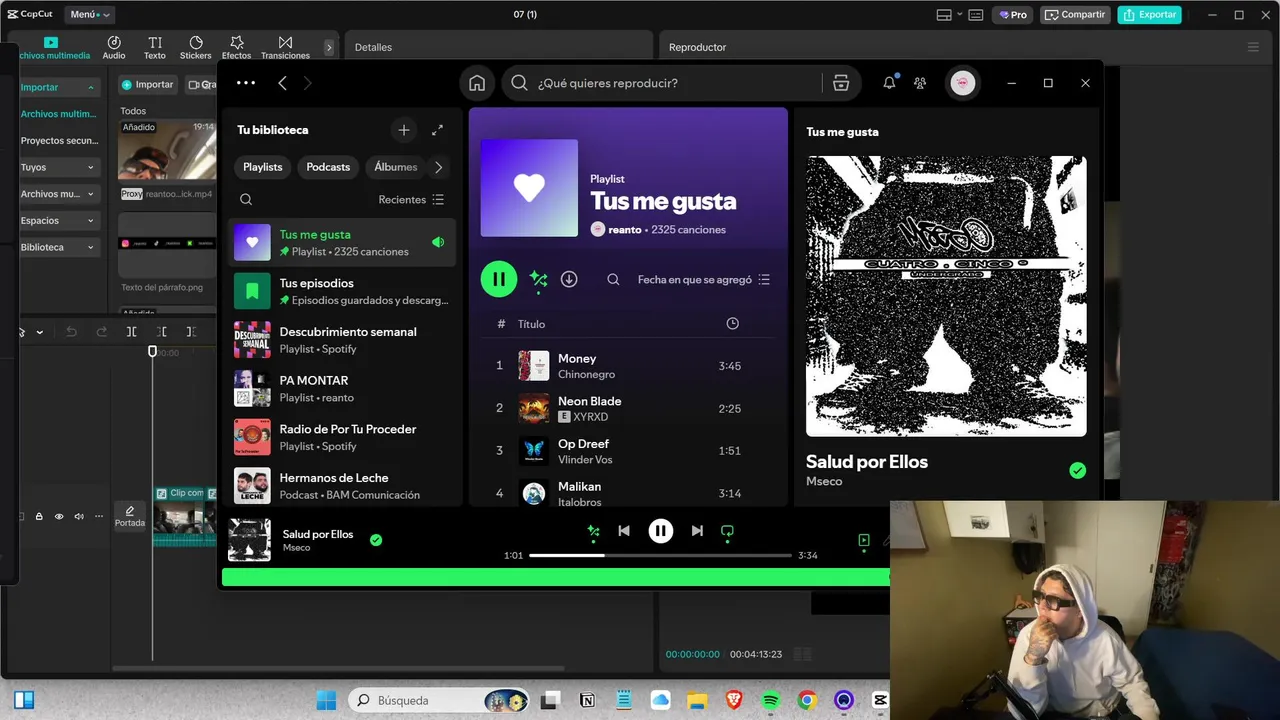The image size is (1280, 720).
Task: Download the Tus me gusta playlist
Action: (x=569, y=279)
